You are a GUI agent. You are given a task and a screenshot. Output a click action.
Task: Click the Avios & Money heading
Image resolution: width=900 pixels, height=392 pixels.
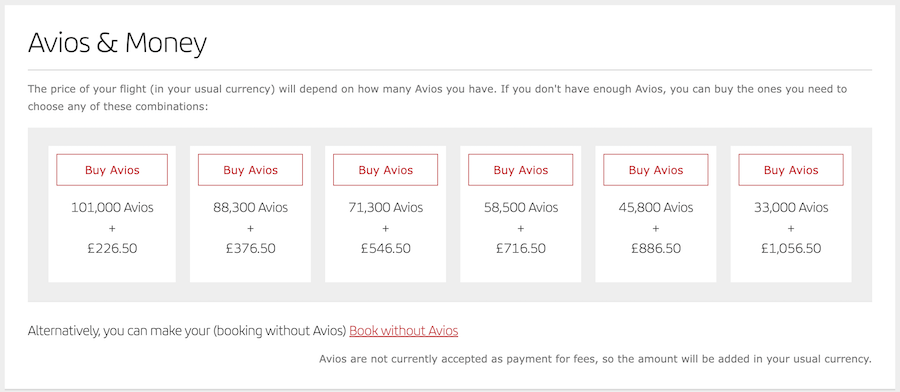117,43
